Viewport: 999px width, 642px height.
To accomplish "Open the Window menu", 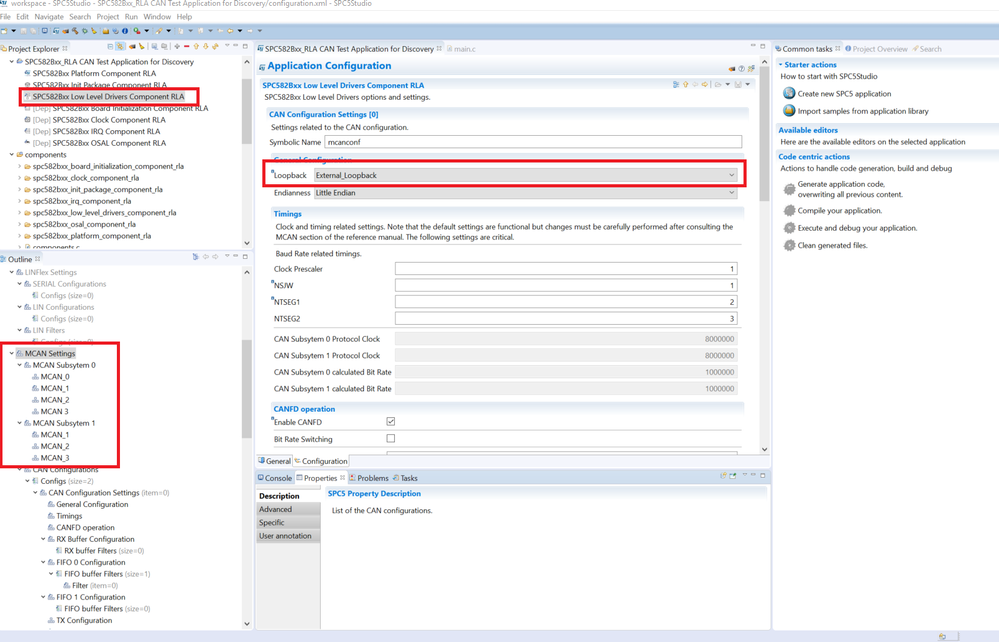I will click(157, 17).
